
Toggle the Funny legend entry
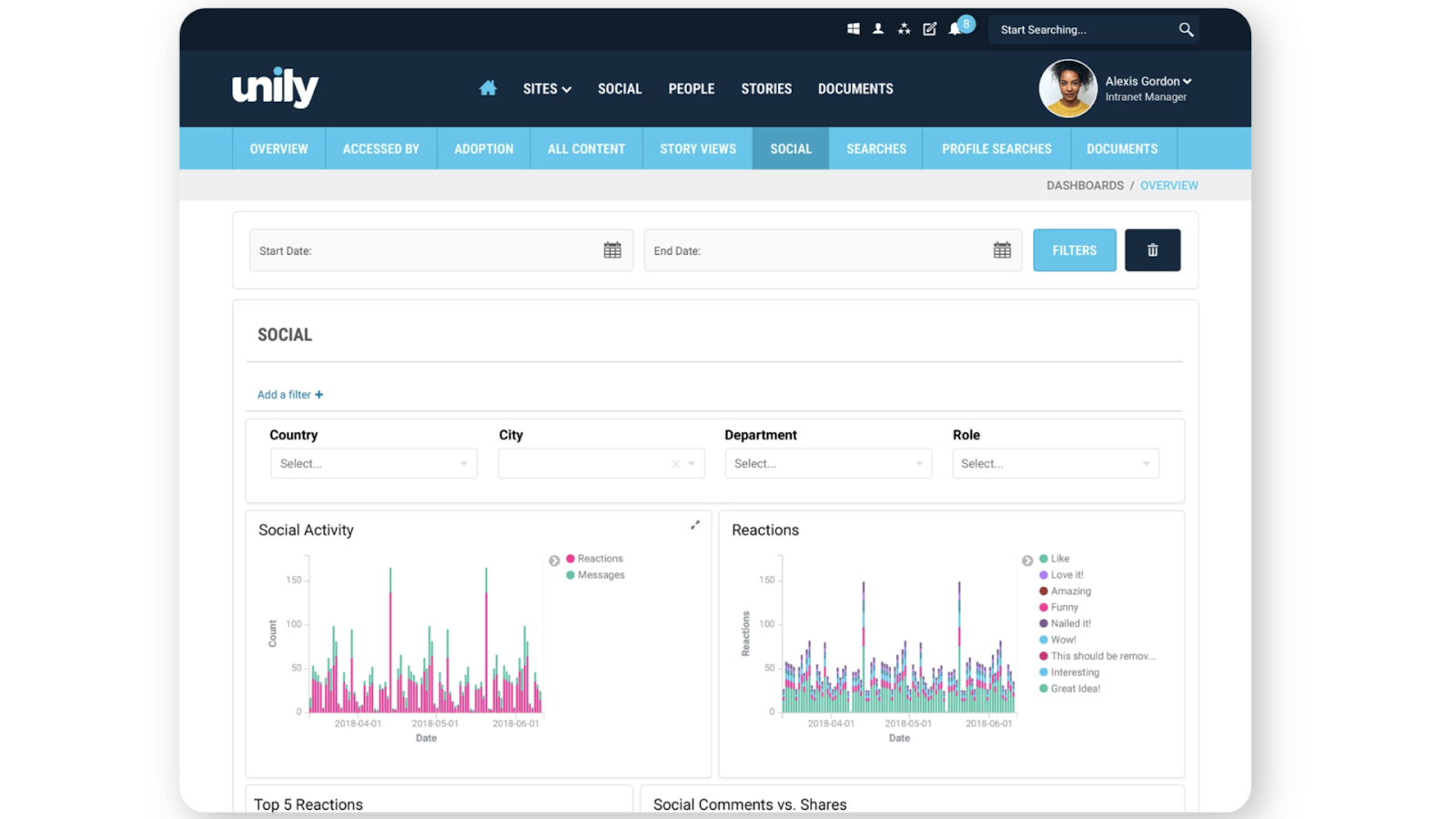1058,607
